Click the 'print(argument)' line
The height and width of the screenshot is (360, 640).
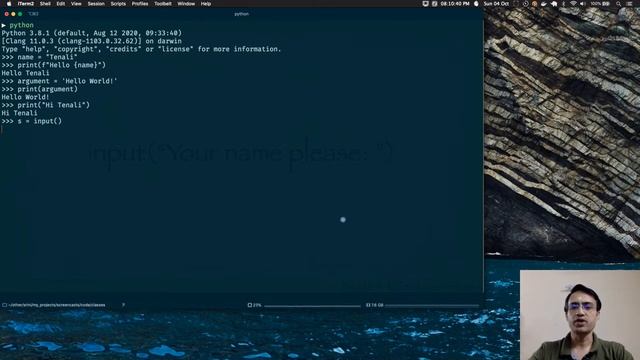(40, 89)
